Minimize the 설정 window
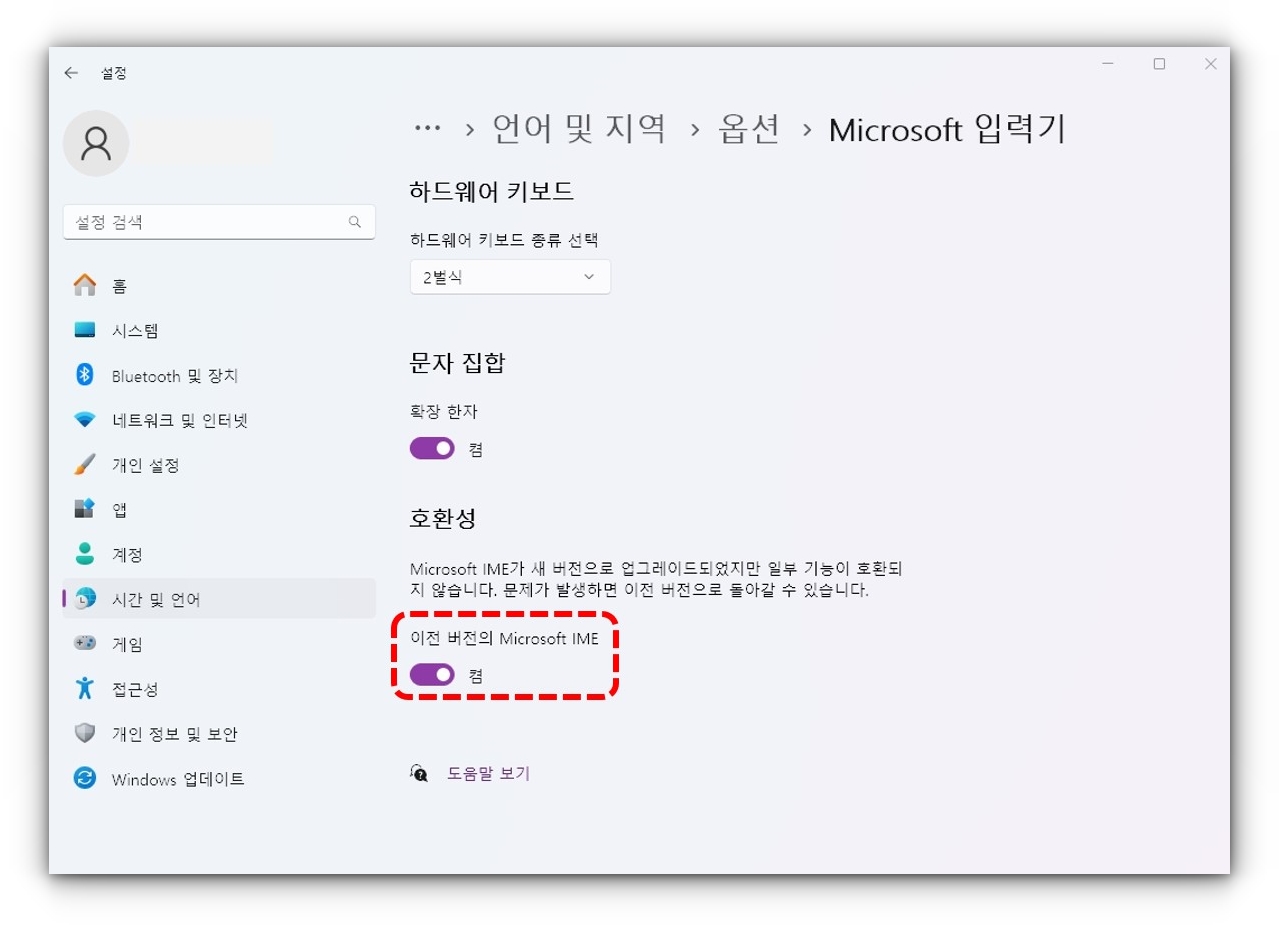This screenshot has width=1279, height=925. (x=1107, y=64)
